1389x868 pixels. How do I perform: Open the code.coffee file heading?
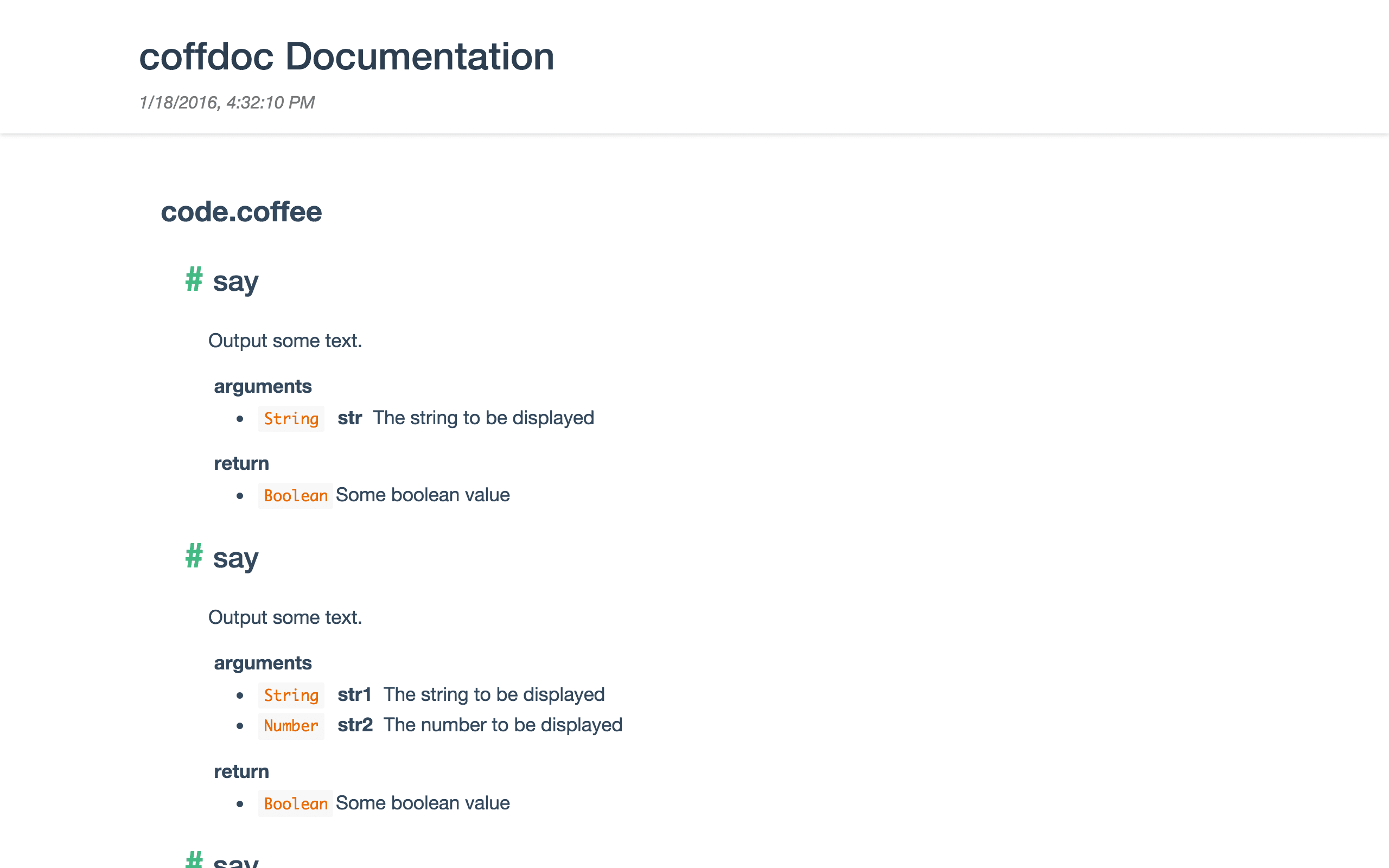click(241, 212)
